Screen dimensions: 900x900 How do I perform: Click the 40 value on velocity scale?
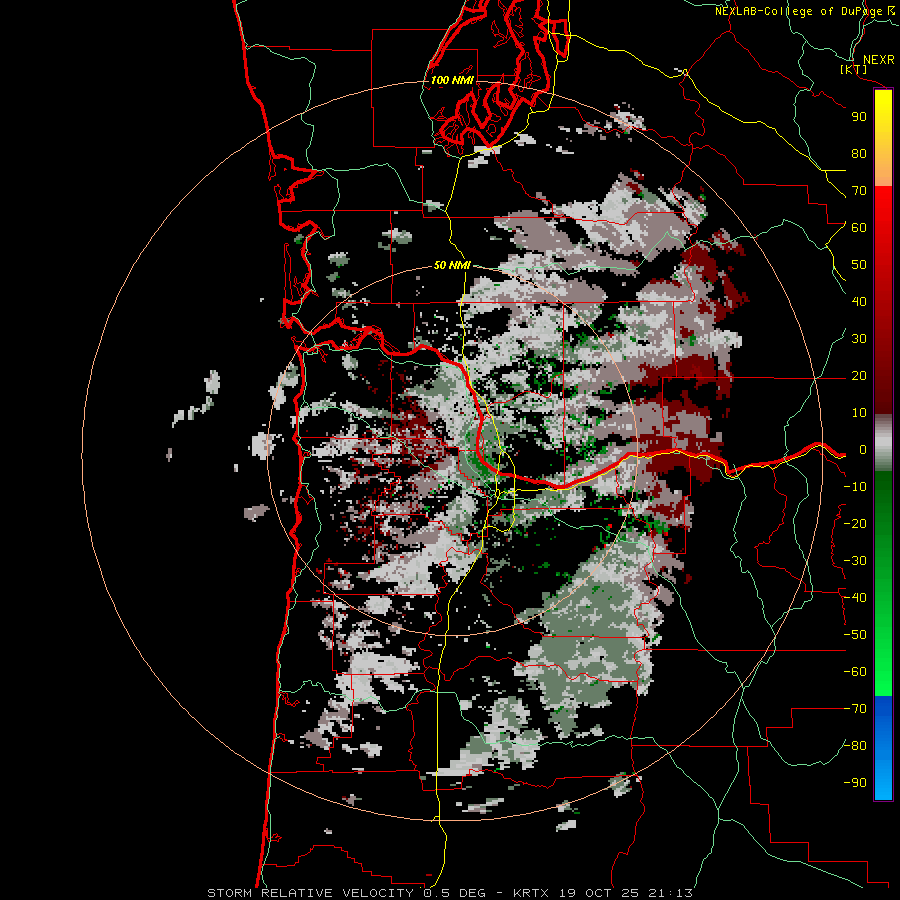(859, 302)
